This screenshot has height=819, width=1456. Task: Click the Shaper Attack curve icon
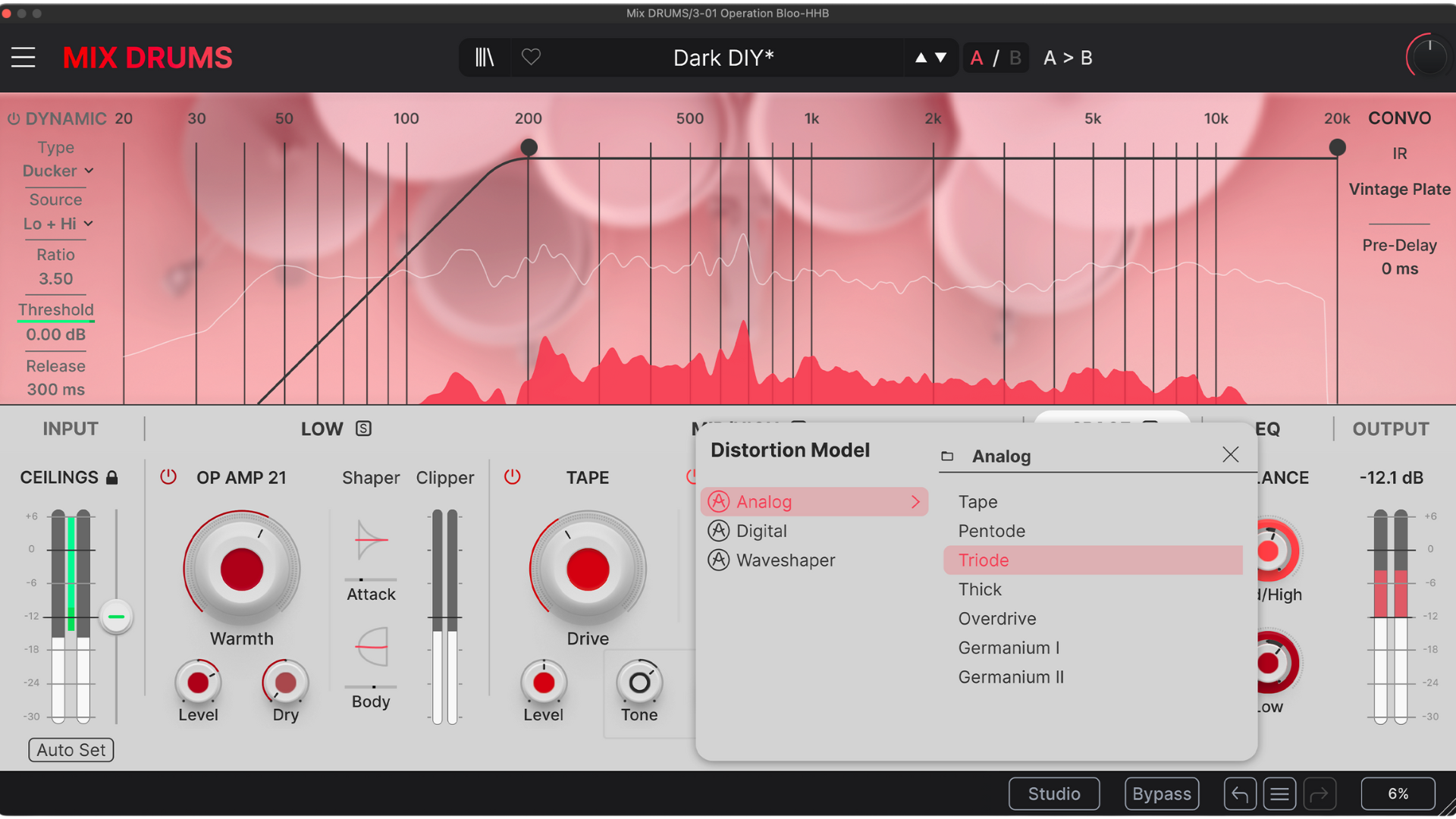[x=372, y=540]
